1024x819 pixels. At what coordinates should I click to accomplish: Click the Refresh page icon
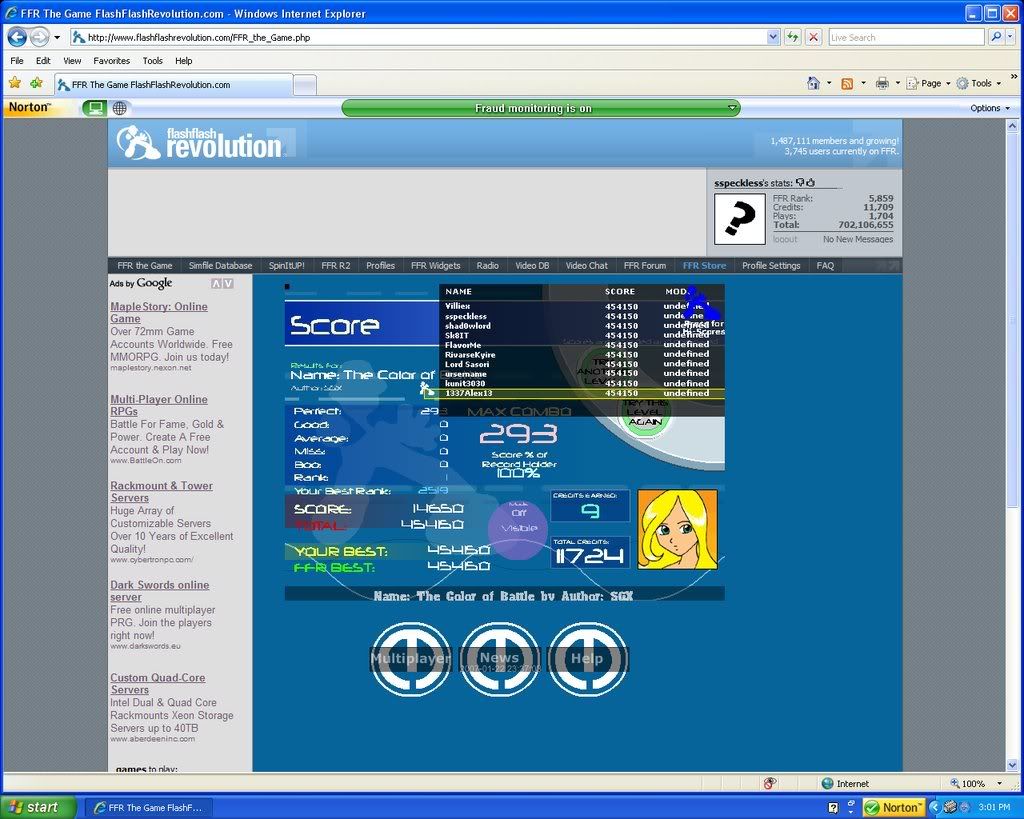793,37
